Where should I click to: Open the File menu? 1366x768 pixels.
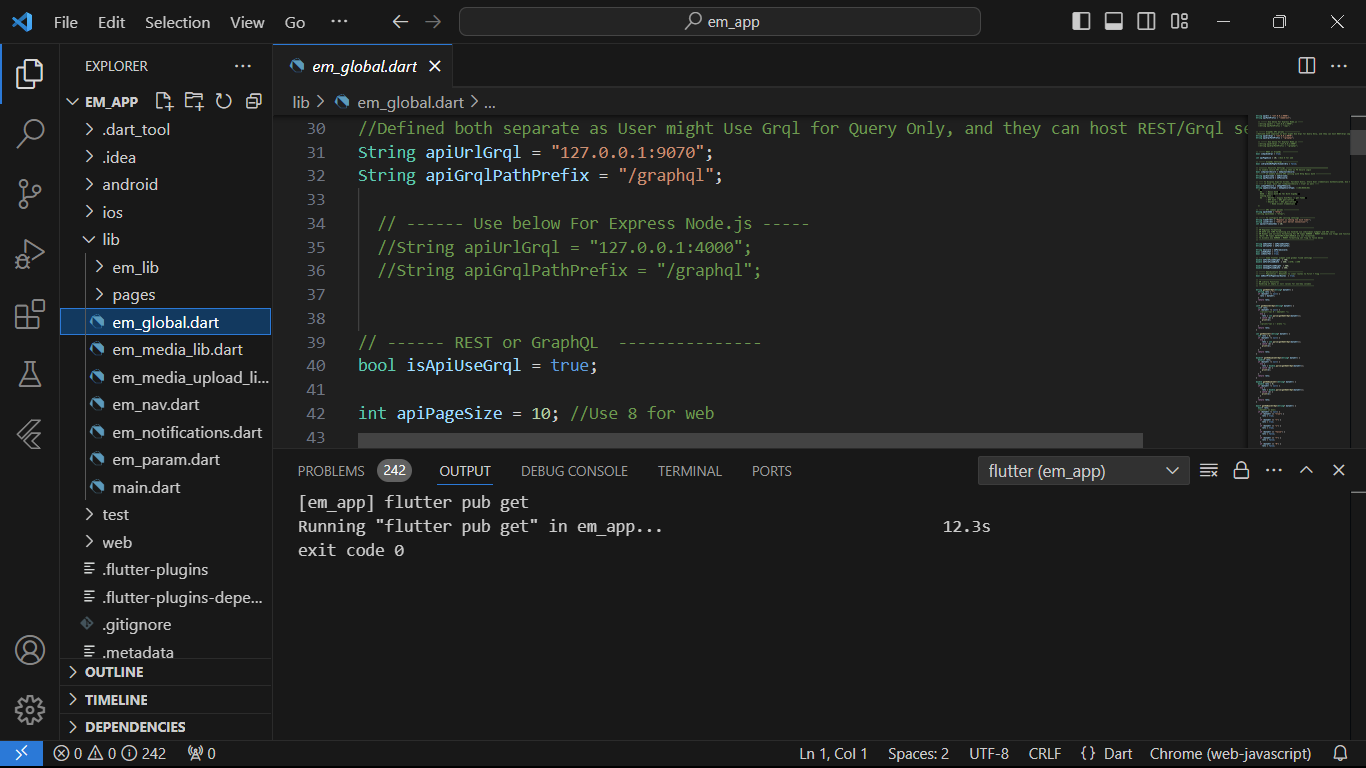coord(65,22)
